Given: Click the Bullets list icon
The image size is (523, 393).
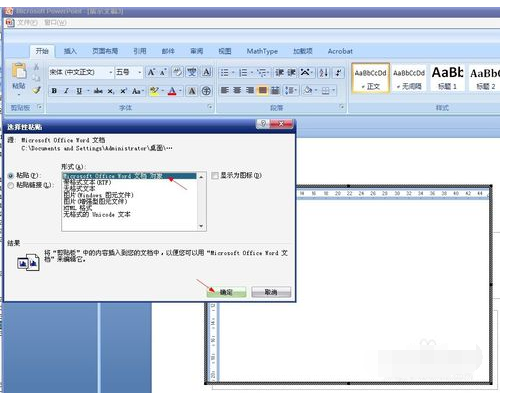Looking at the screenshot, I should [x=225, y=72].
